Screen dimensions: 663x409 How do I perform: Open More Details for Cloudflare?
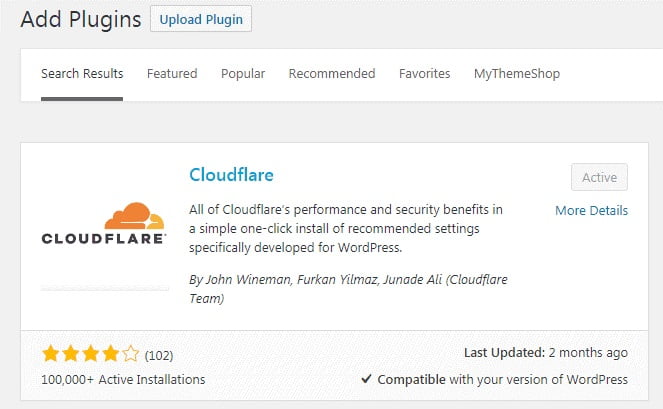coord(592,210)
